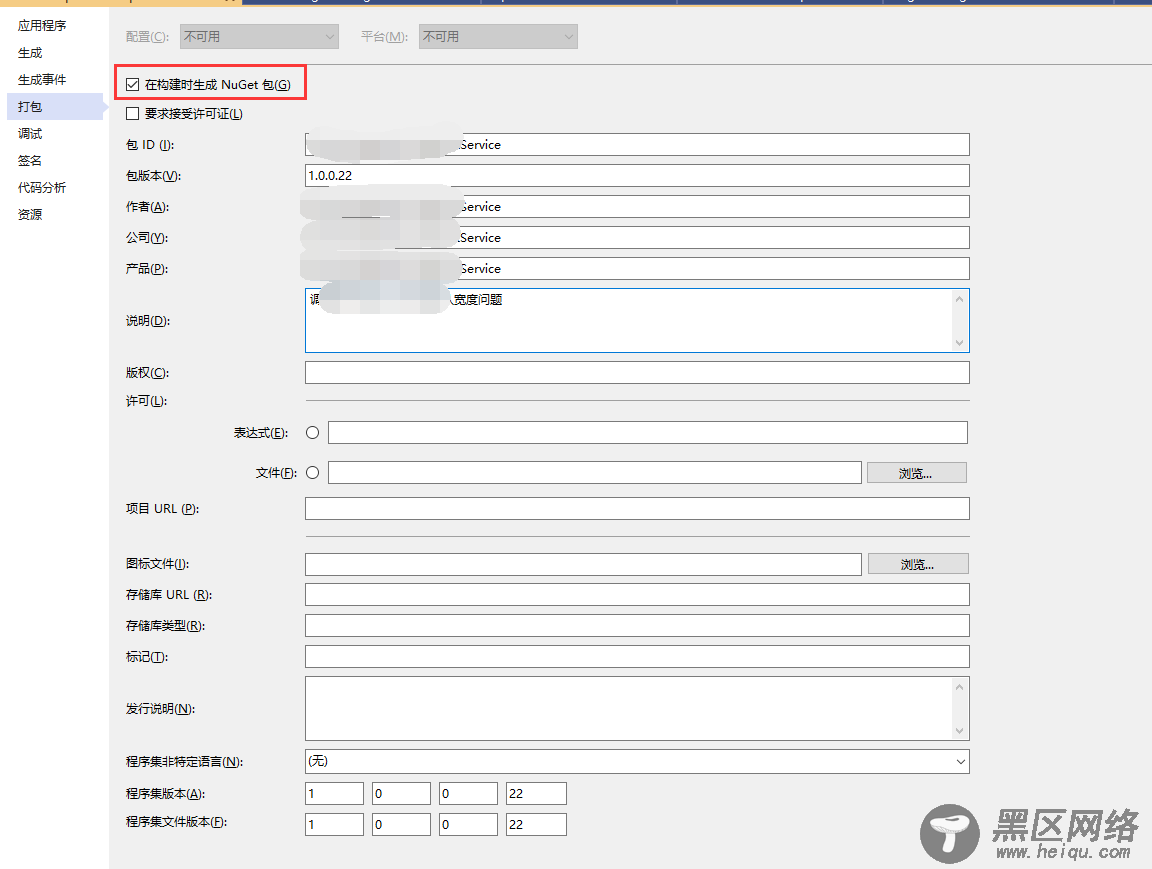1152x869 pixels.
Task: Click 程序集文件版本 revision box showing 22
Action: (536, 824)
